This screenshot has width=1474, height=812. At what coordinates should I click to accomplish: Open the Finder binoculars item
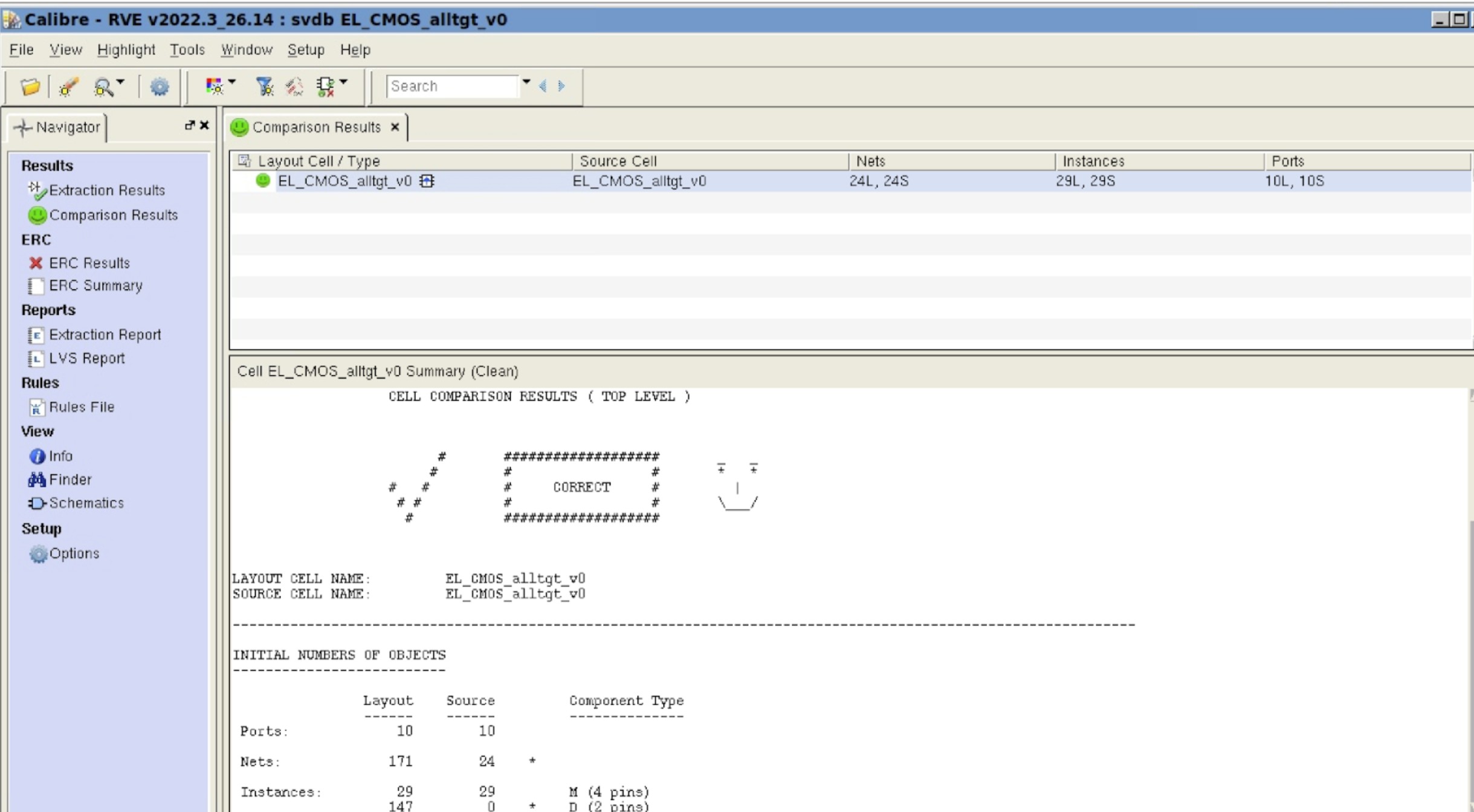pyautogui.click(x=69, y=480)
